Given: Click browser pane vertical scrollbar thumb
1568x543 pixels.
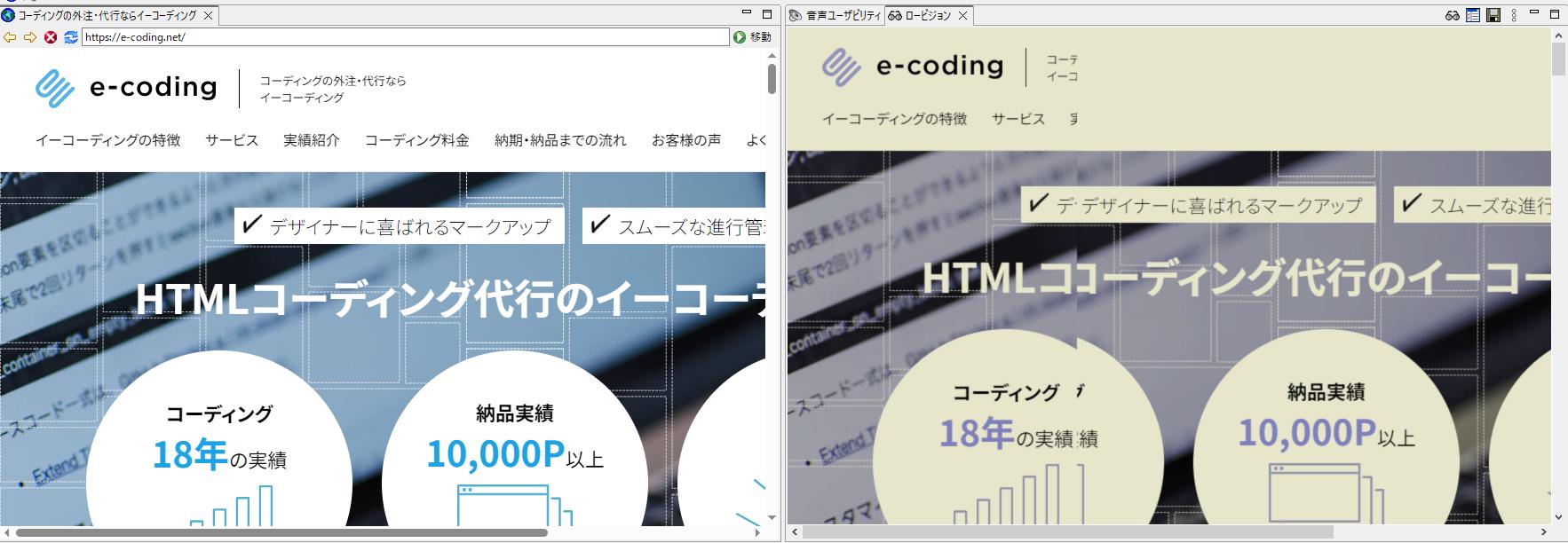Looking at the screenshot, I should (x=772, y=78).
